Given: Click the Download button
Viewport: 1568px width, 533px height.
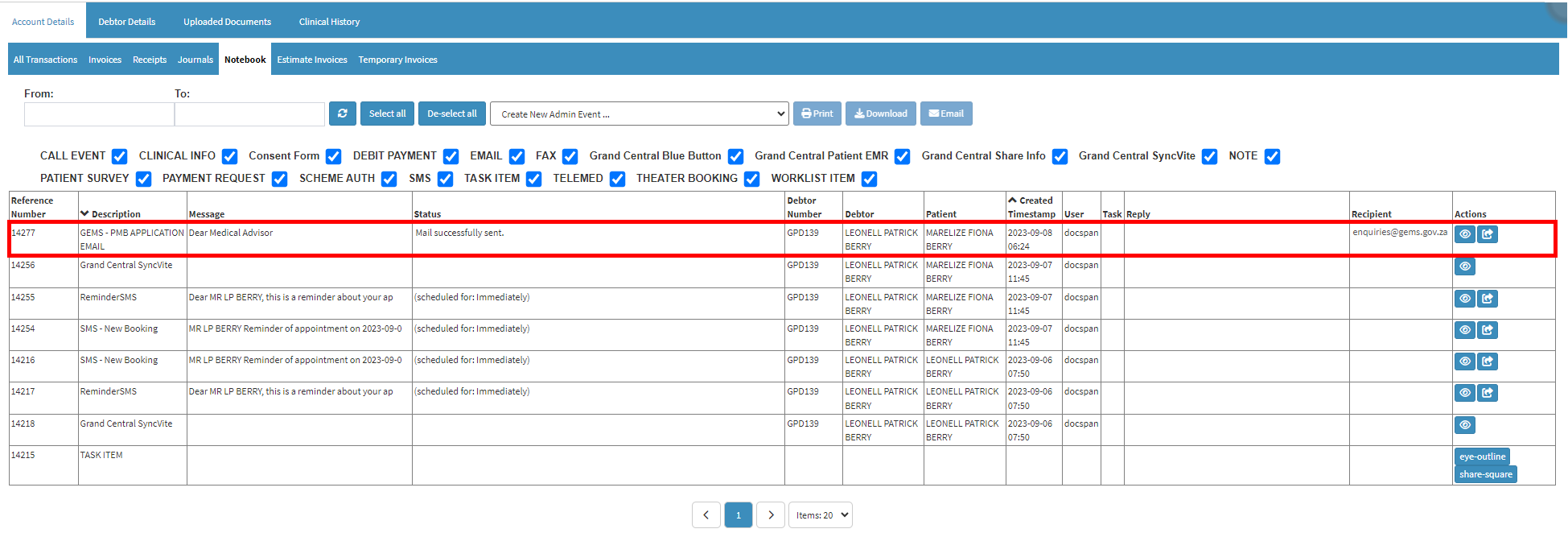Looking at the screenshot, I should (x=880, y=114).
